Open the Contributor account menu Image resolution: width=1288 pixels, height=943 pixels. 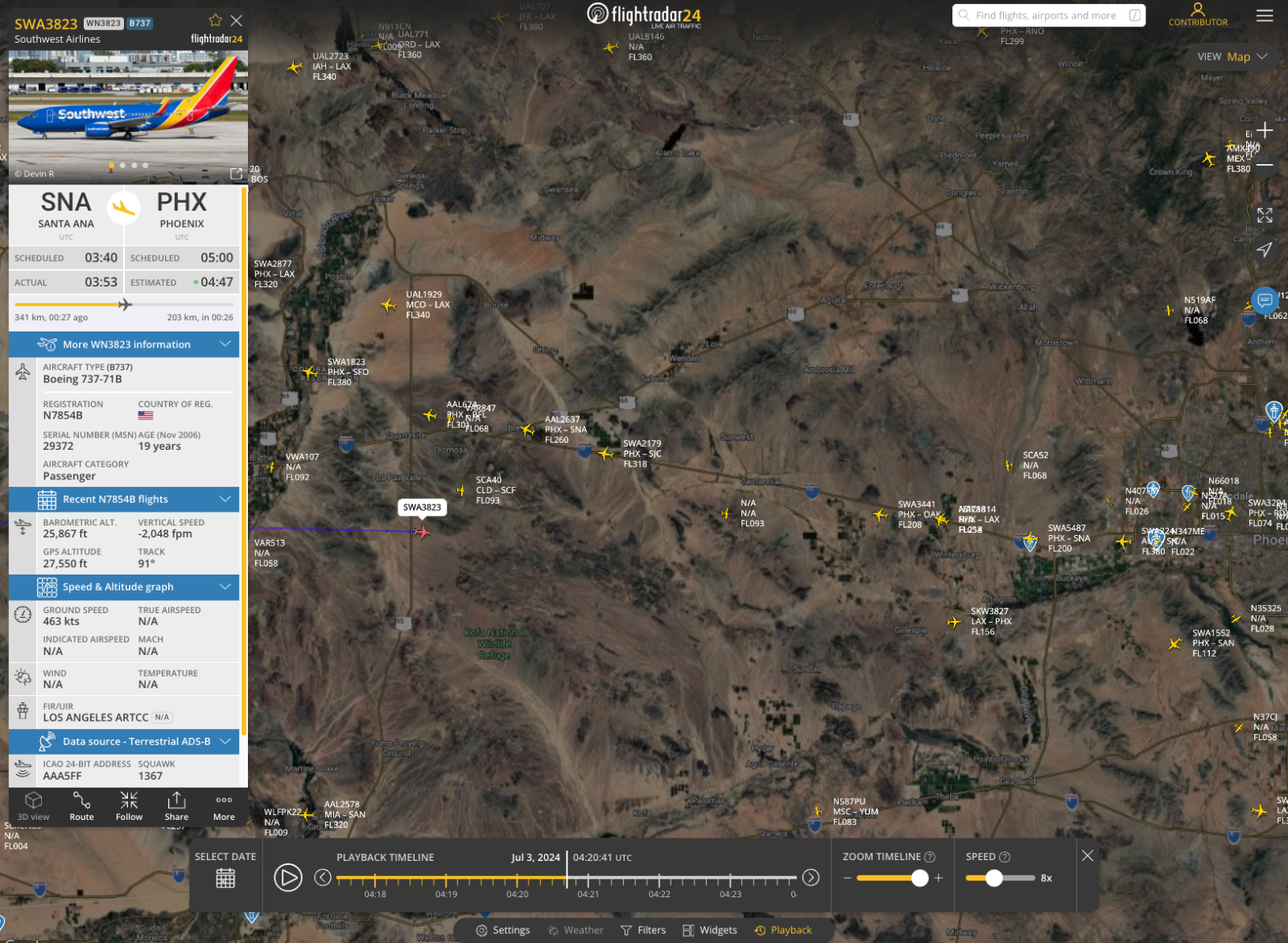(1198, 14)
